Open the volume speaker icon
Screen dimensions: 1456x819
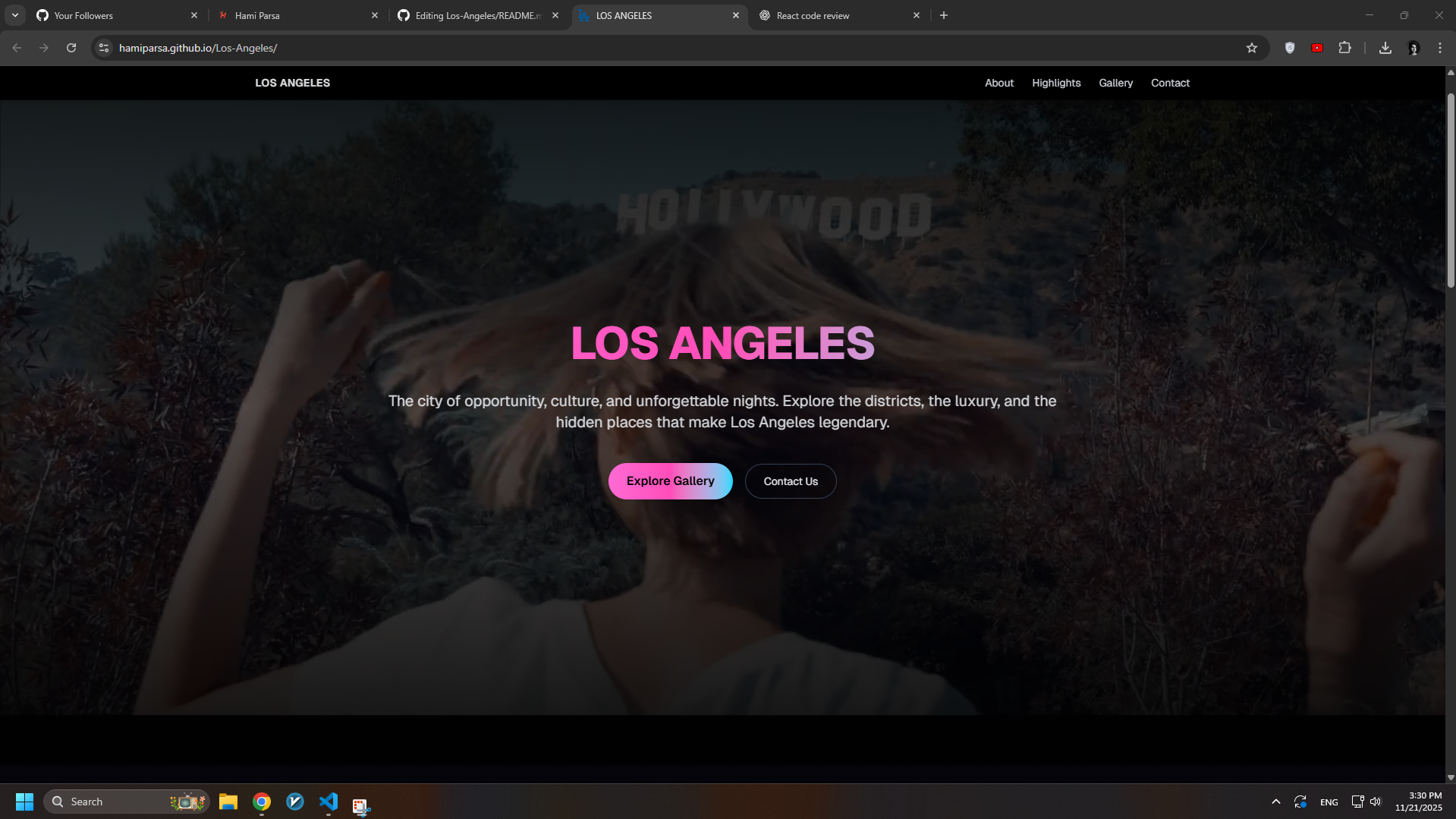pyautogui.click(x=1376, y=802)
